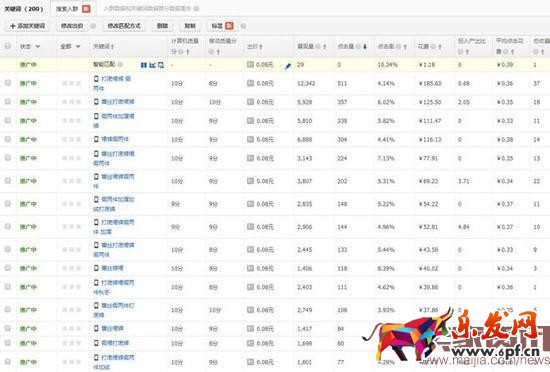The image size is (550, 372).
Task: Click the ¥185.63 spend cell
Action: pos(430,83)
